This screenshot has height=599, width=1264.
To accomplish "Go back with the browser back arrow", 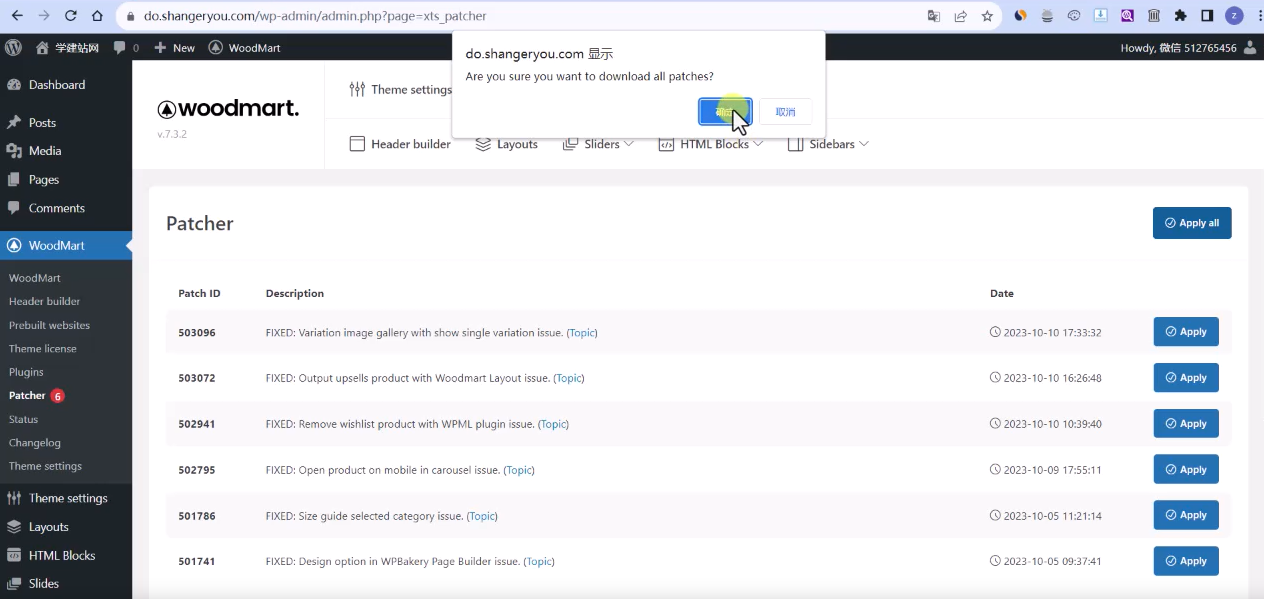I will (x=17, y=16).
